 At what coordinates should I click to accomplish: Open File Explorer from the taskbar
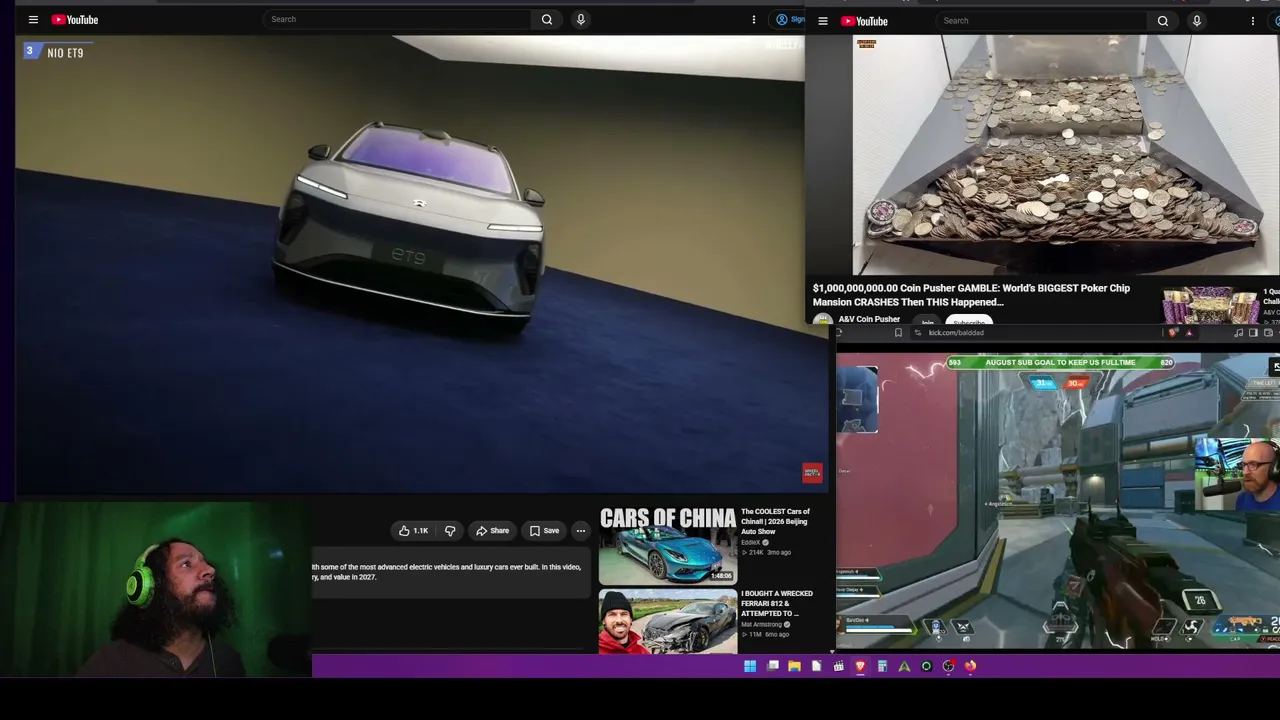pos(794,666)
